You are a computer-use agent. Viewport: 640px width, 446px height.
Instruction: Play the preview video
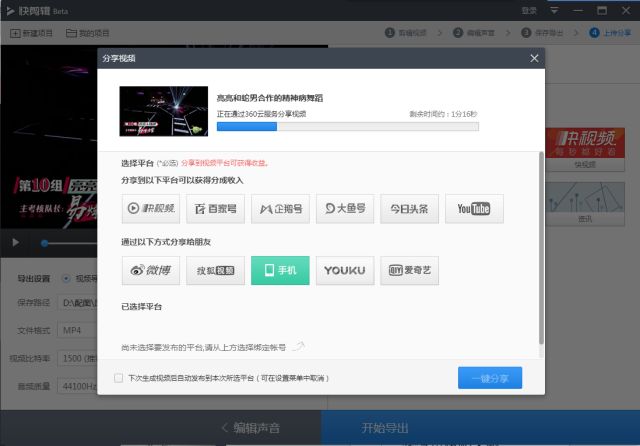click(x=16, y=242)
